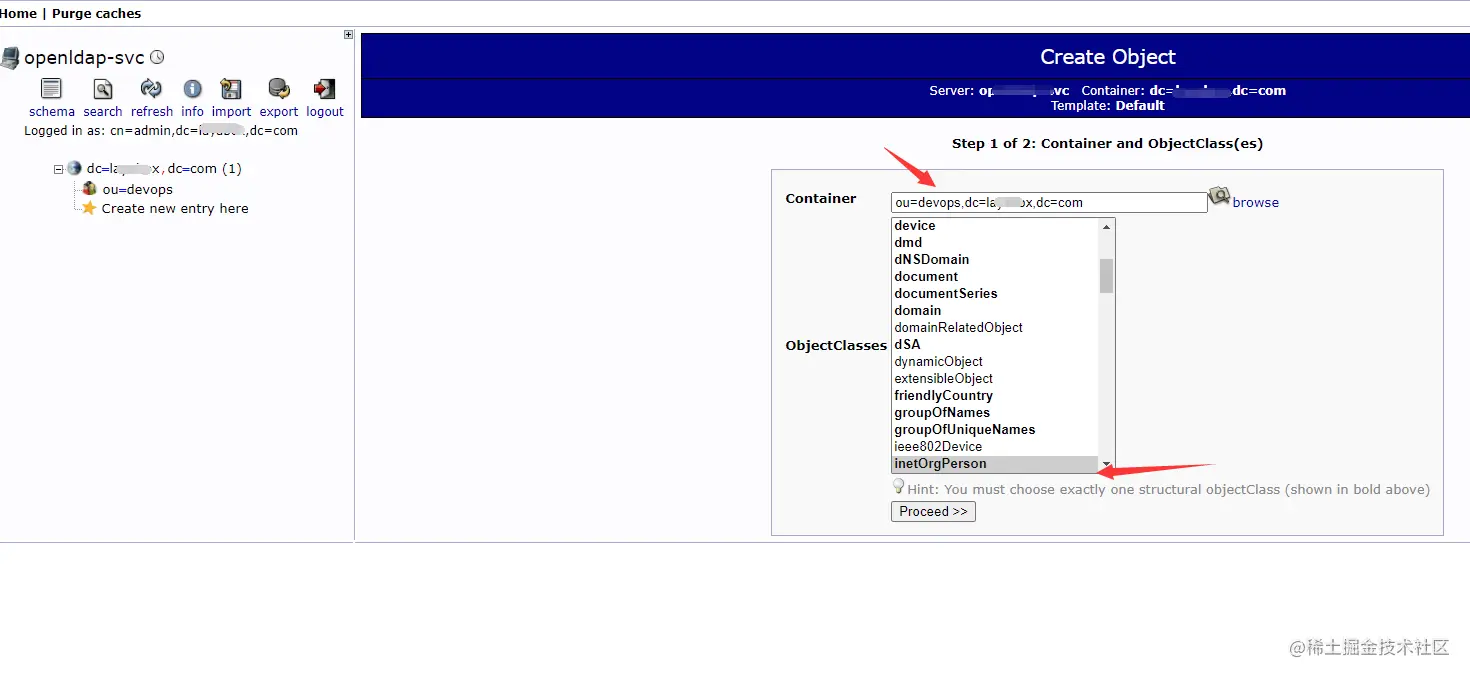Image resolution: width=1470 pixels, height=678 pixels.
Task: Select device in ObjectClasses list
Action: tap(995, 226)
